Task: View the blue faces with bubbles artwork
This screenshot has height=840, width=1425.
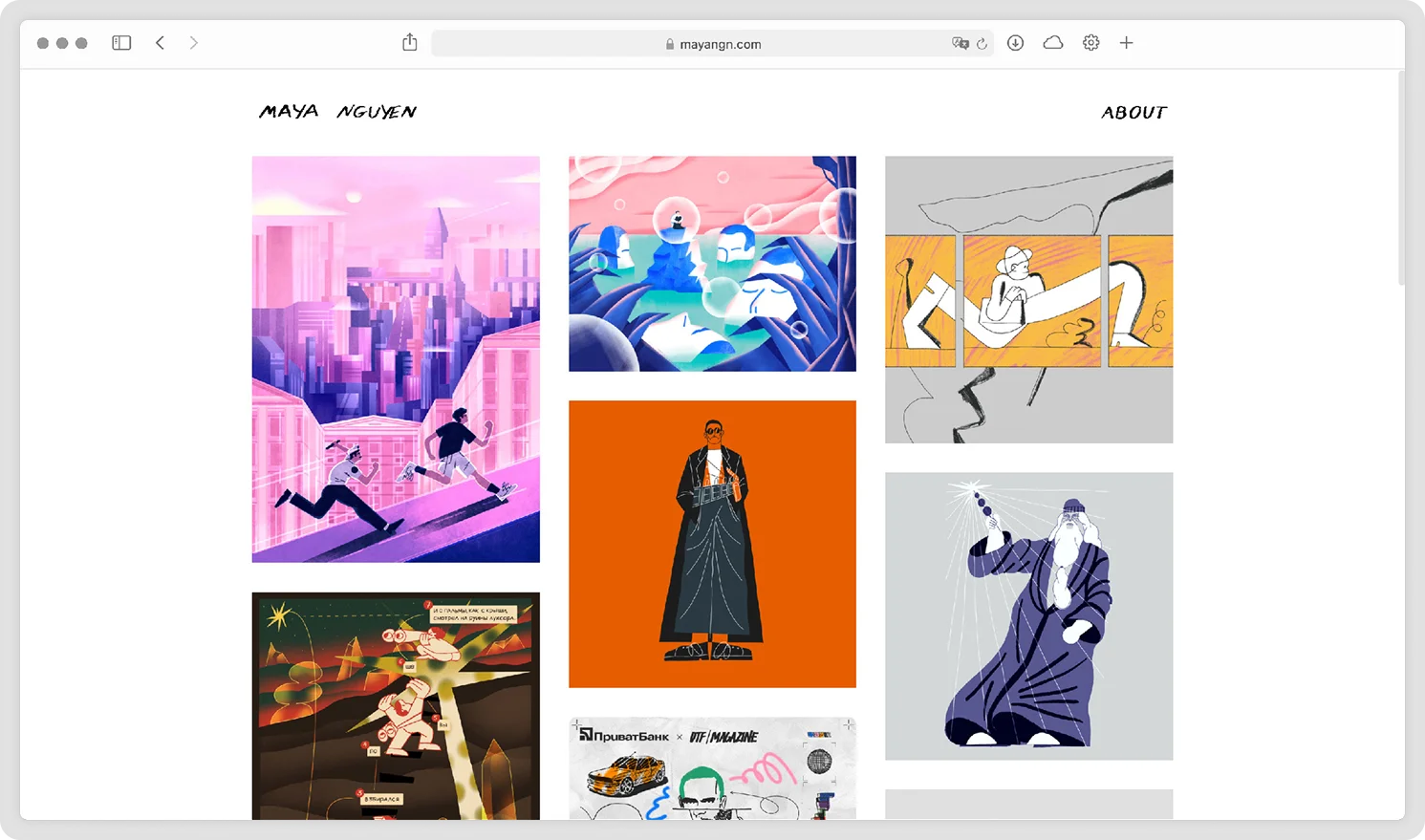Action: tap(712, 264)
